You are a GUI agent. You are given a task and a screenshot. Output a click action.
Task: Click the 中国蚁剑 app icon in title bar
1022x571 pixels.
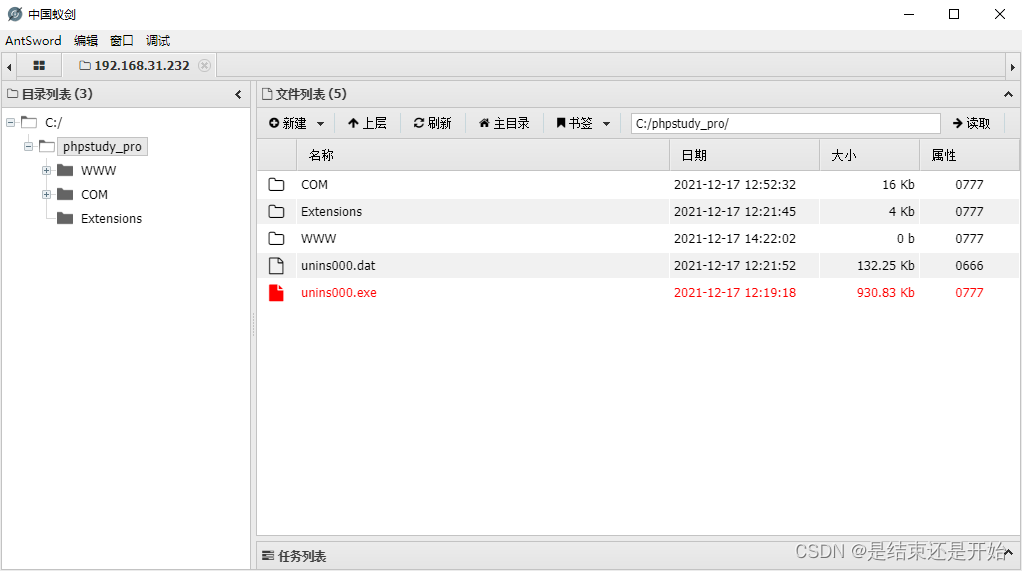click(x=15, y=14)
